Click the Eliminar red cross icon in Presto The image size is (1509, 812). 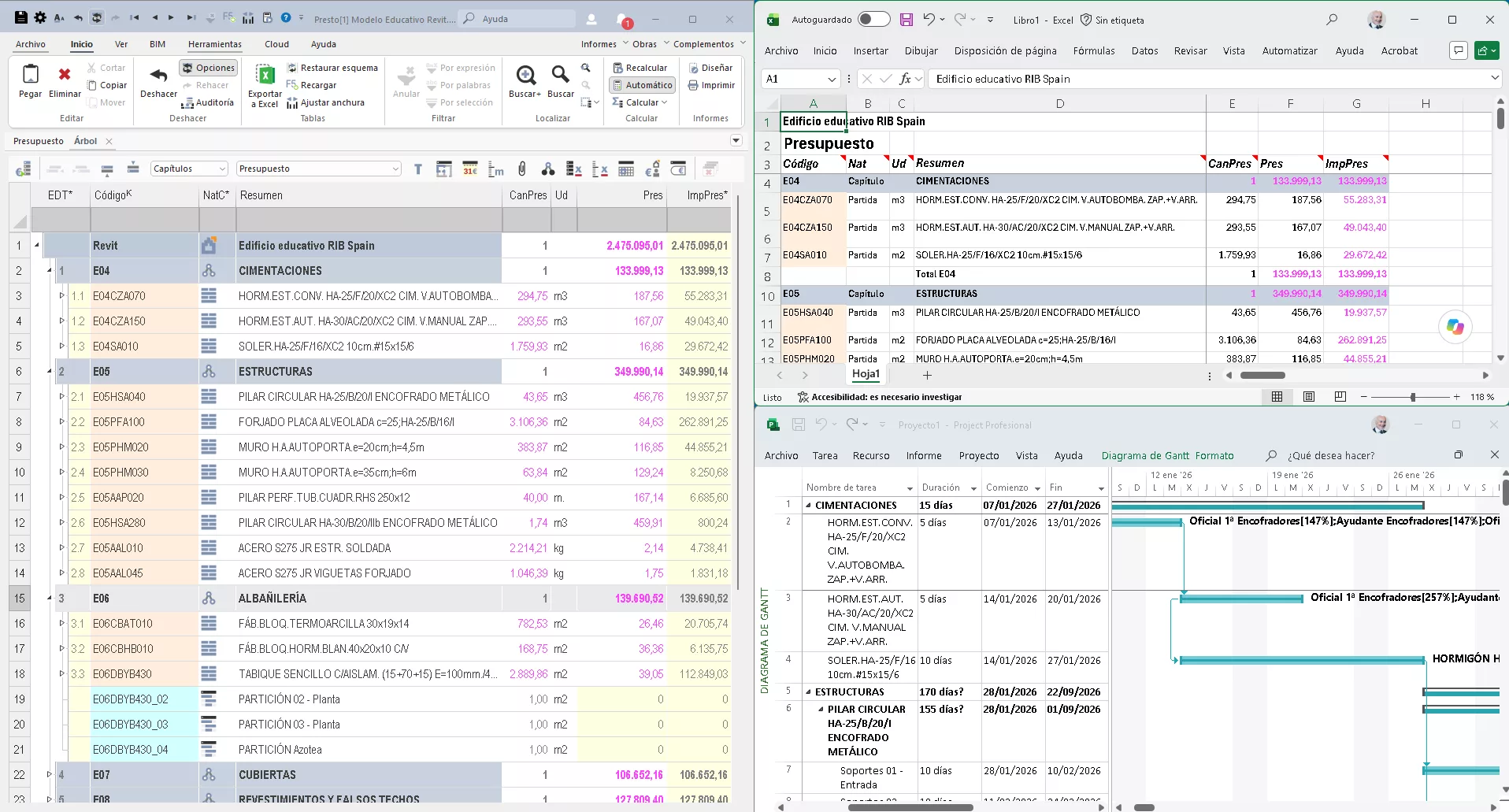click(x=65, y=75)
